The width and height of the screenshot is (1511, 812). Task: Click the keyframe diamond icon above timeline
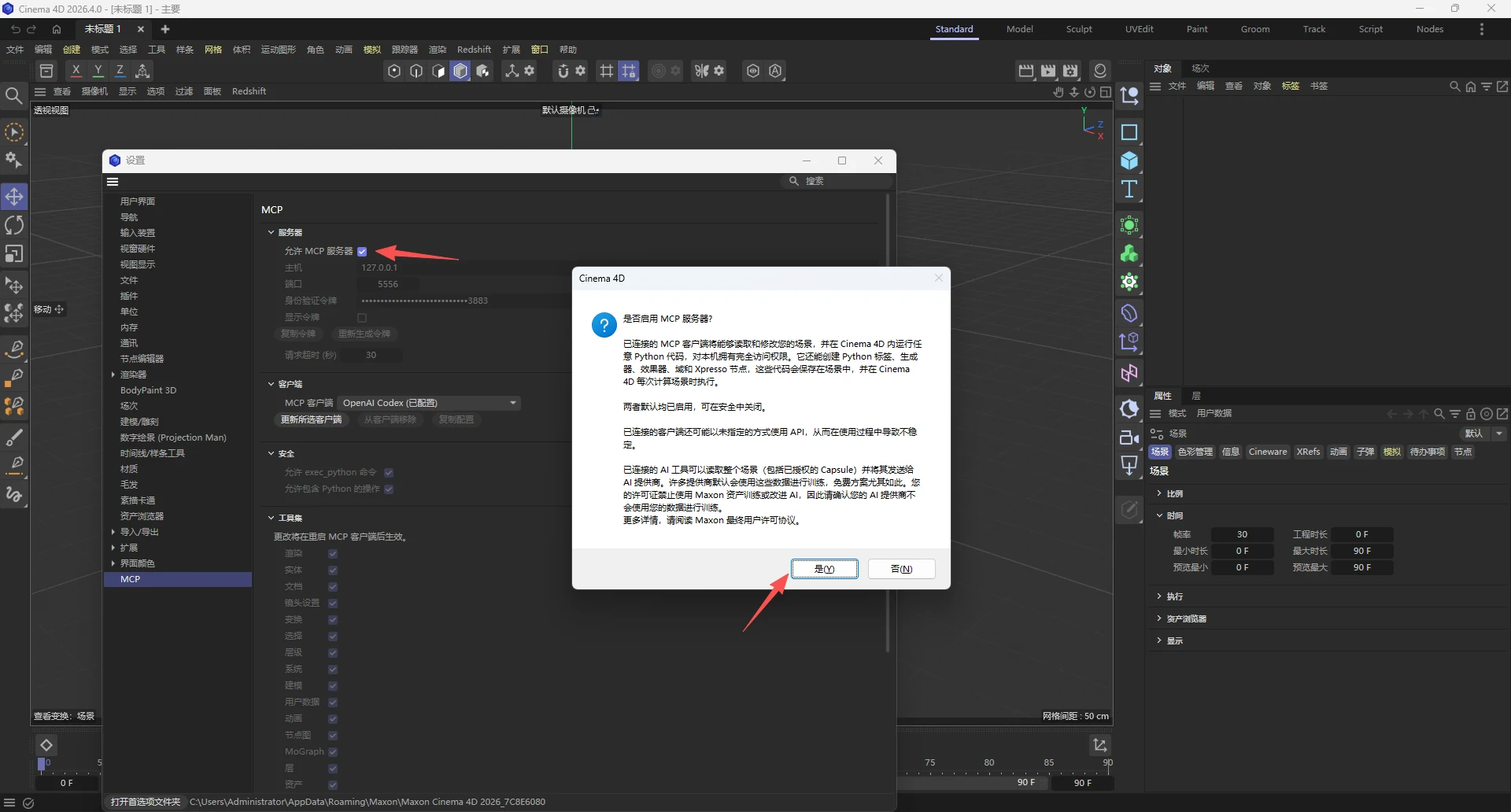coord(46,745)
